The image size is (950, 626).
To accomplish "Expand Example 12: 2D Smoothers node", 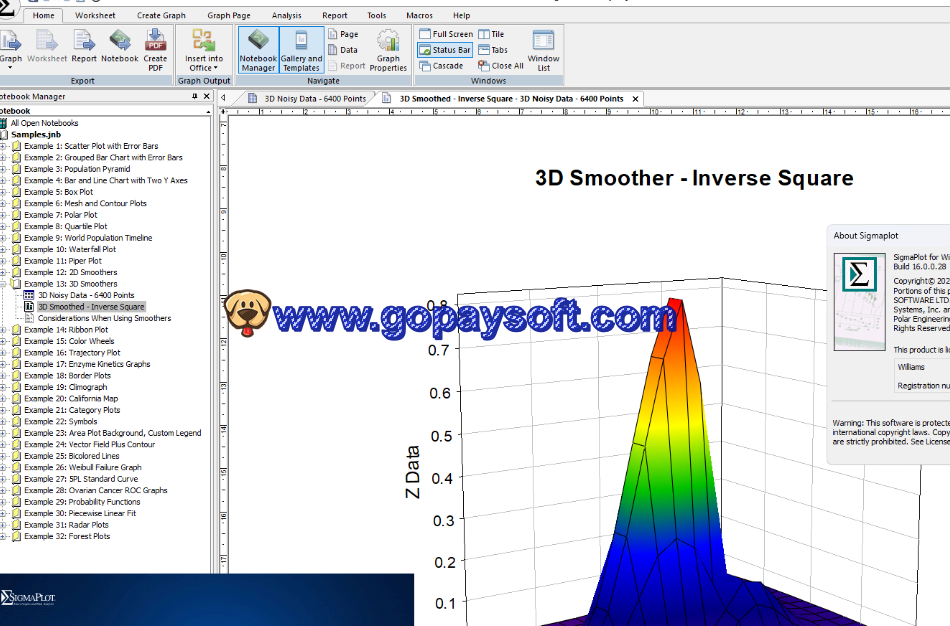I will pyautogui.click(x=3, y=272).
